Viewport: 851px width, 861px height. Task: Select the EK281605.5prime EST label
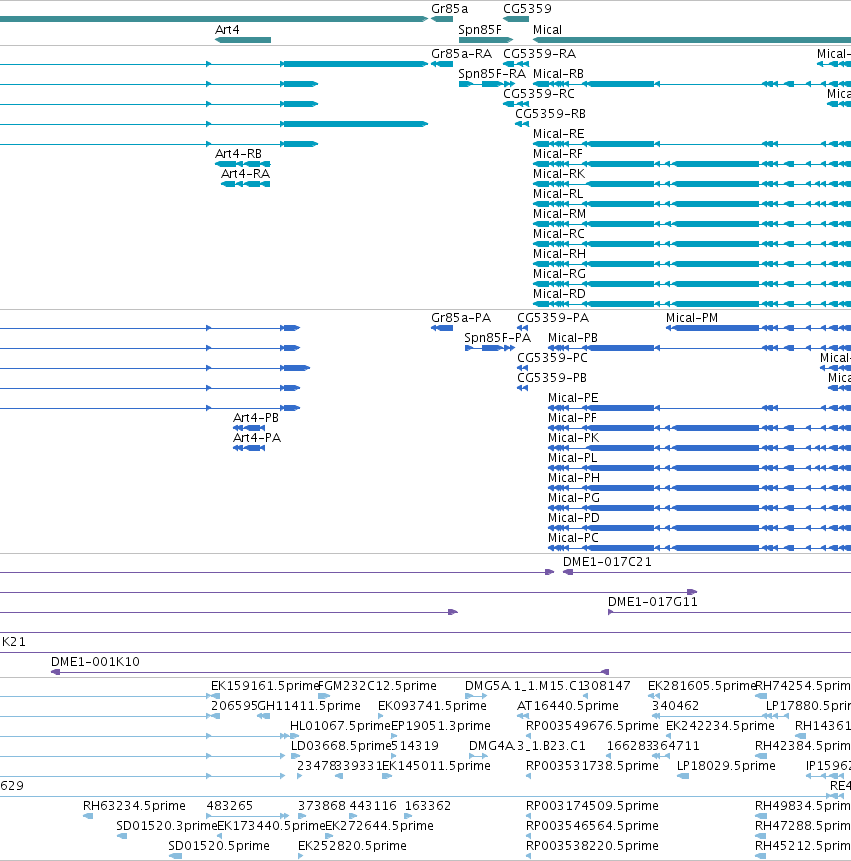pos(702,686)
